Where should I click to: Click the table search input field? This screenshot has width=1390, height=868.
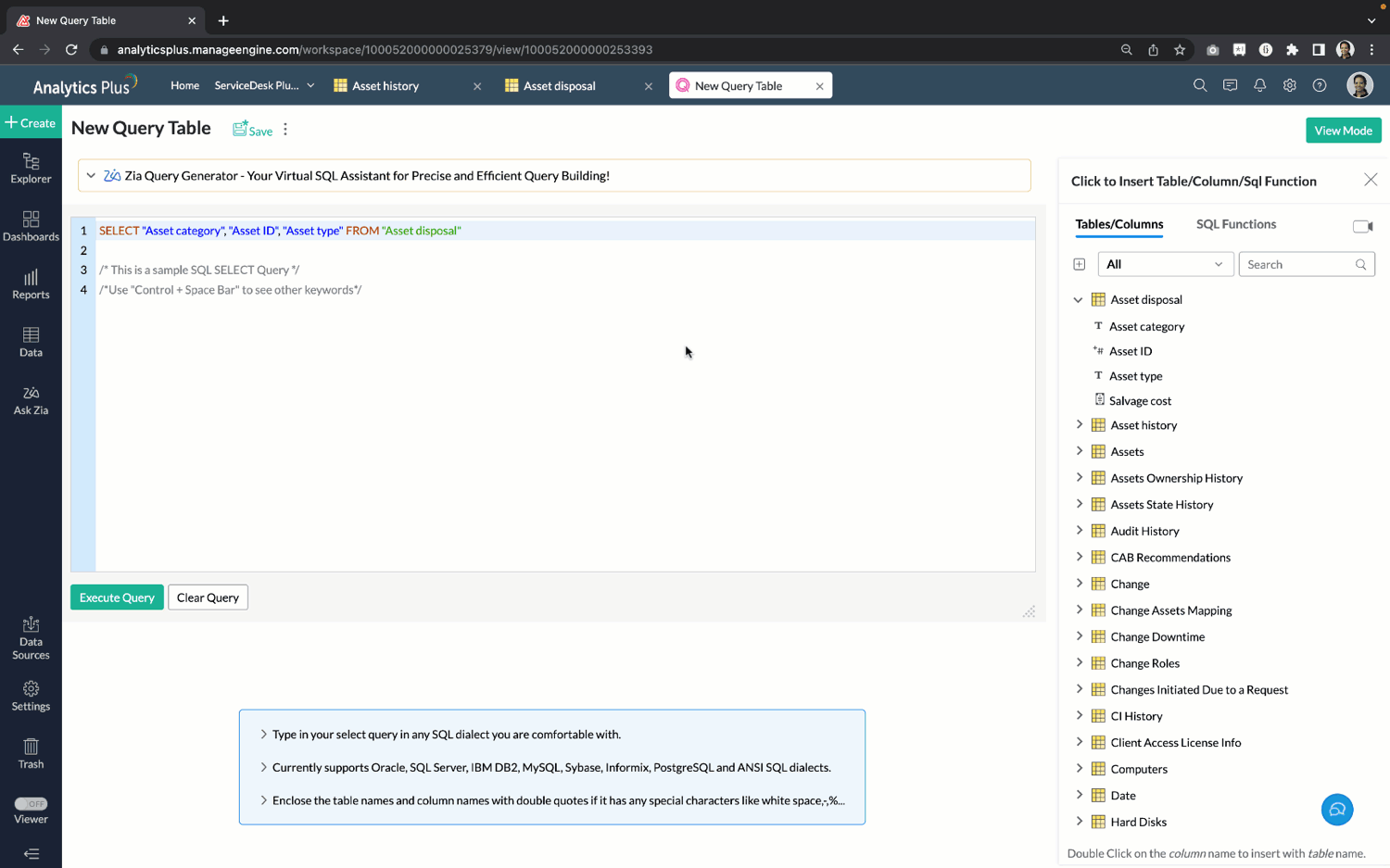(1298, 264)
